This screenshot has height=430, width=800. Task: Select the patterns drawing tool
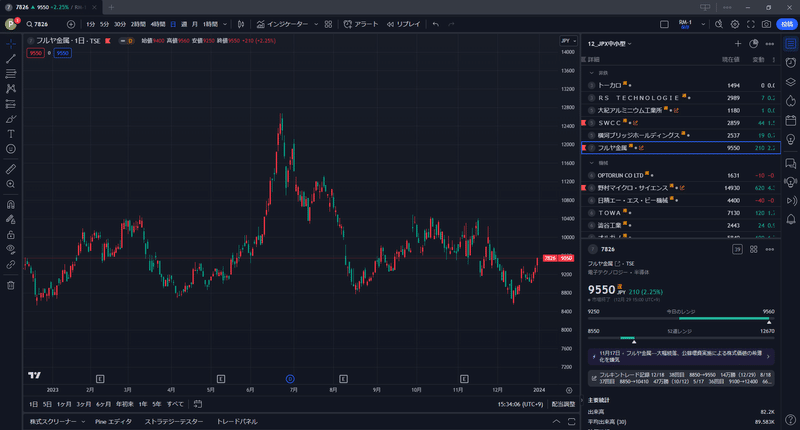pyautogui.click(x=11, y=89)
